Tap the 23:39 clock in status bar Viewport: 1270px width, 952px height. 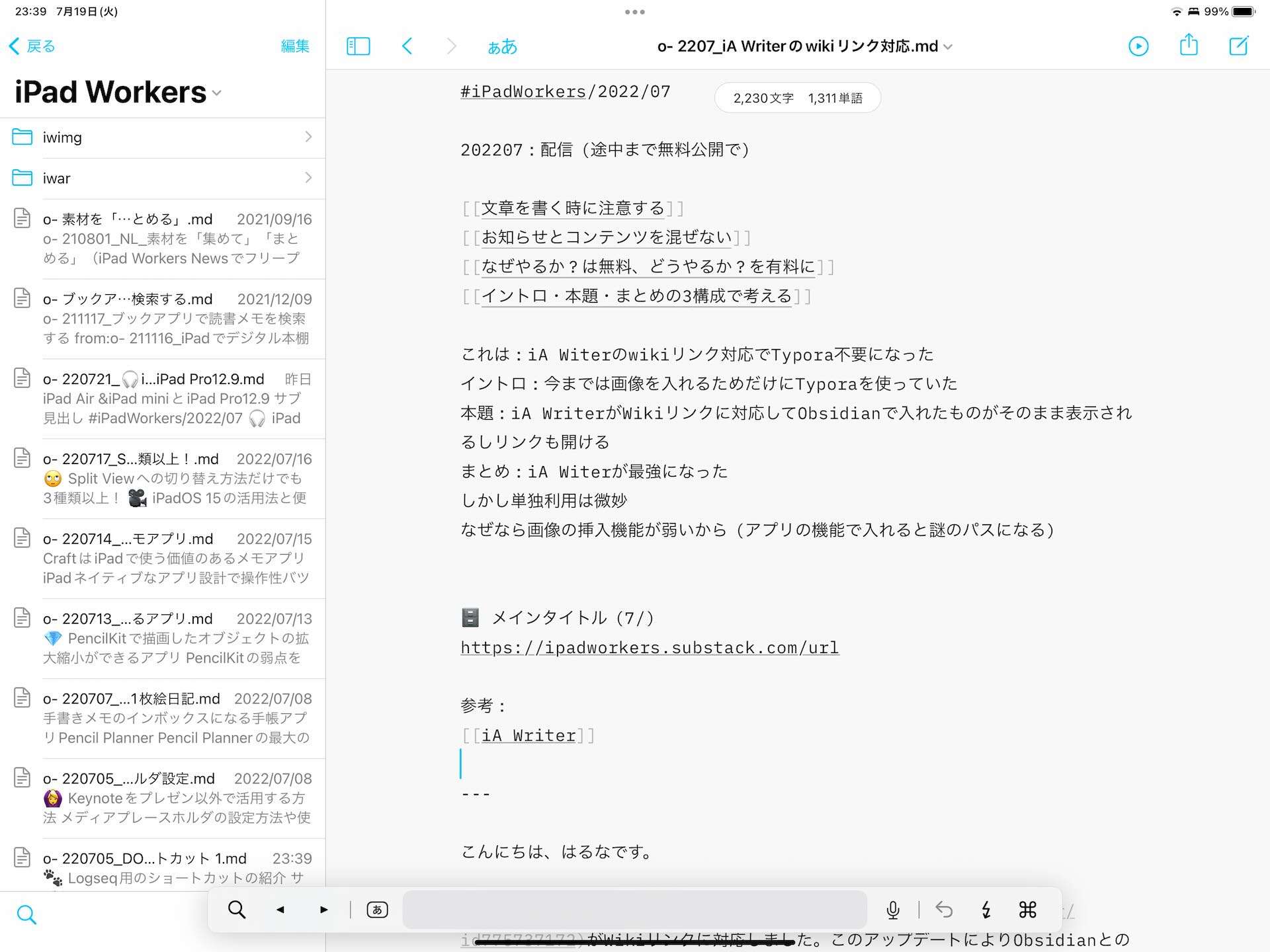pyautogui.click(x=31, y=11)
